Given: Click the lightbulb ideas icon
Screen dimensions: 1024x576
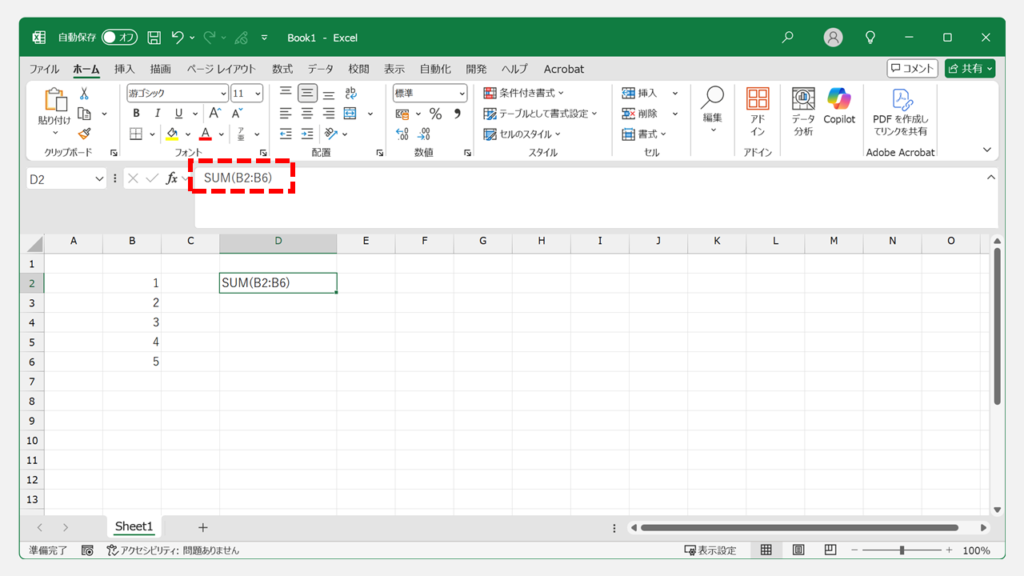Looking at the screenshot, I should click(x=870, y=37).
